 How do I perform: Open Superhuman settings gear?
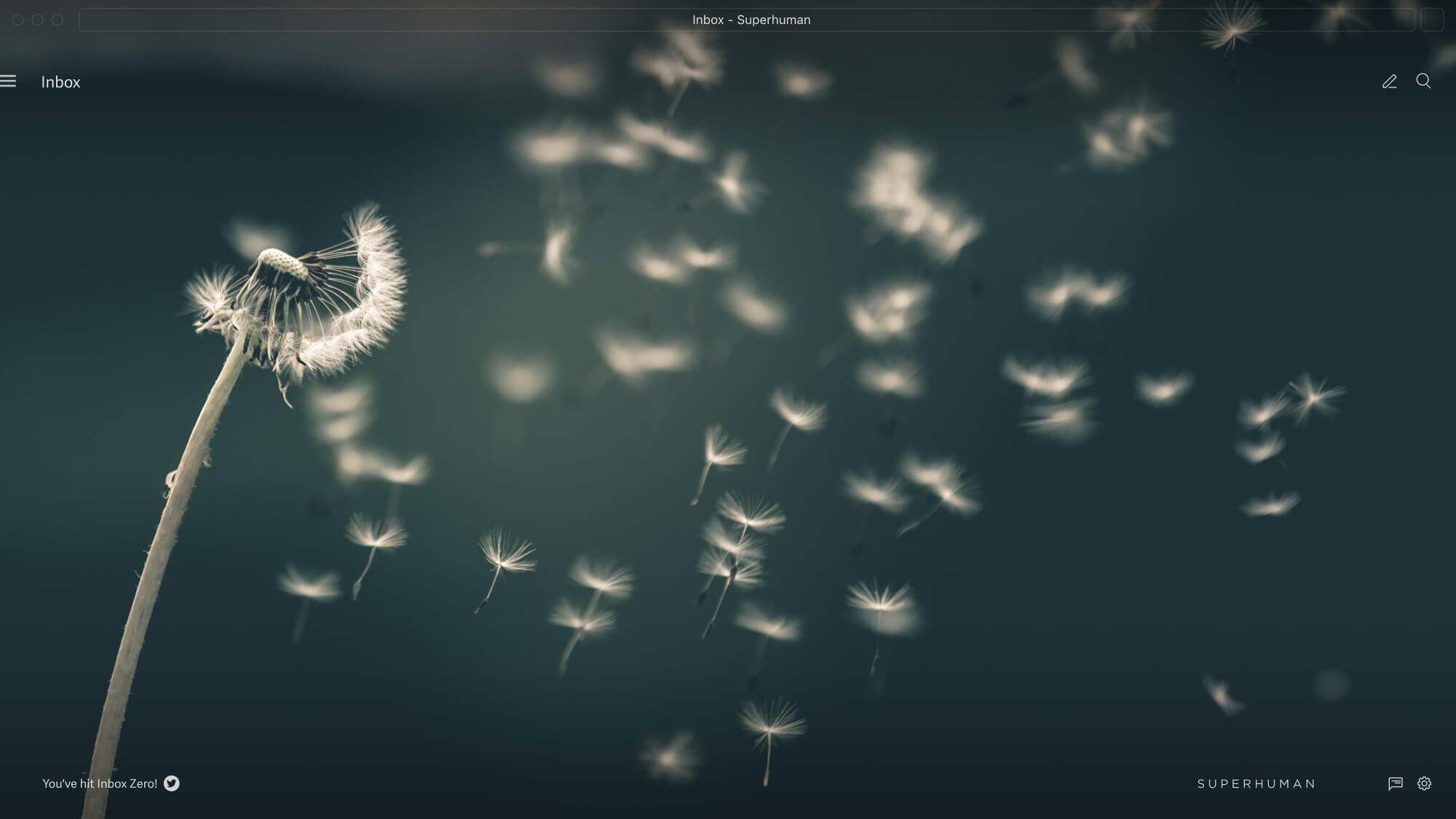(1424, 783)
